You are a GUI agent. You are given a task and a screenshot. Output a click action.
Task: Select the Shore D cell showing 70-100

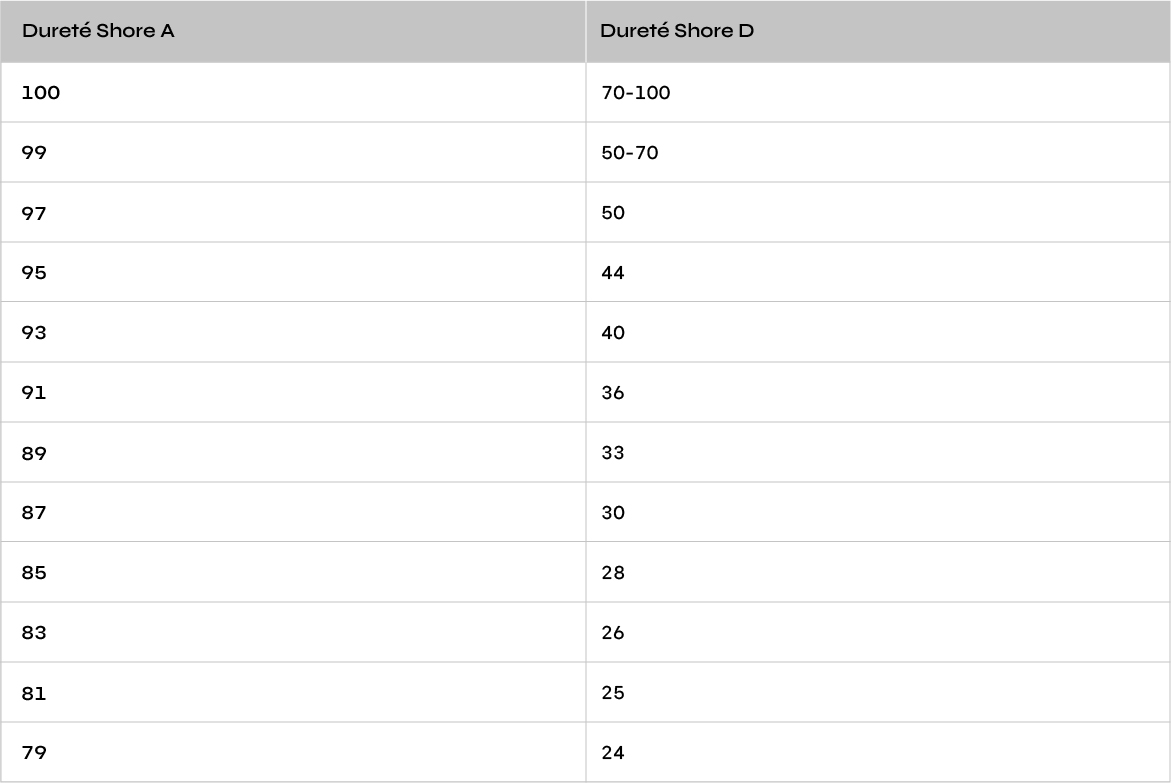(878, 93)
